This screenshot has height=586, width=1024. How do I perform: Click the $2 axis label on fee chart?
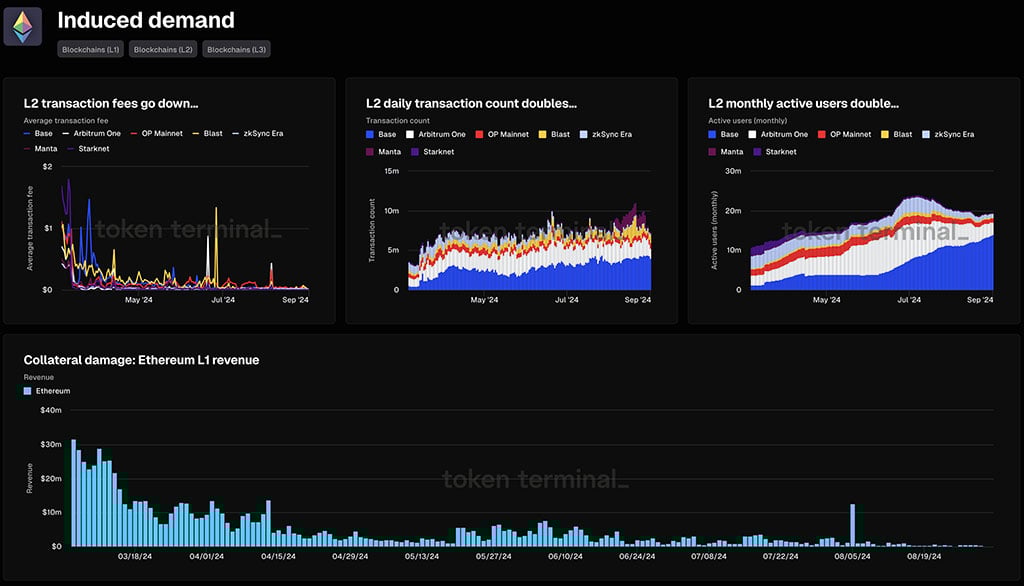click(47, 167)
